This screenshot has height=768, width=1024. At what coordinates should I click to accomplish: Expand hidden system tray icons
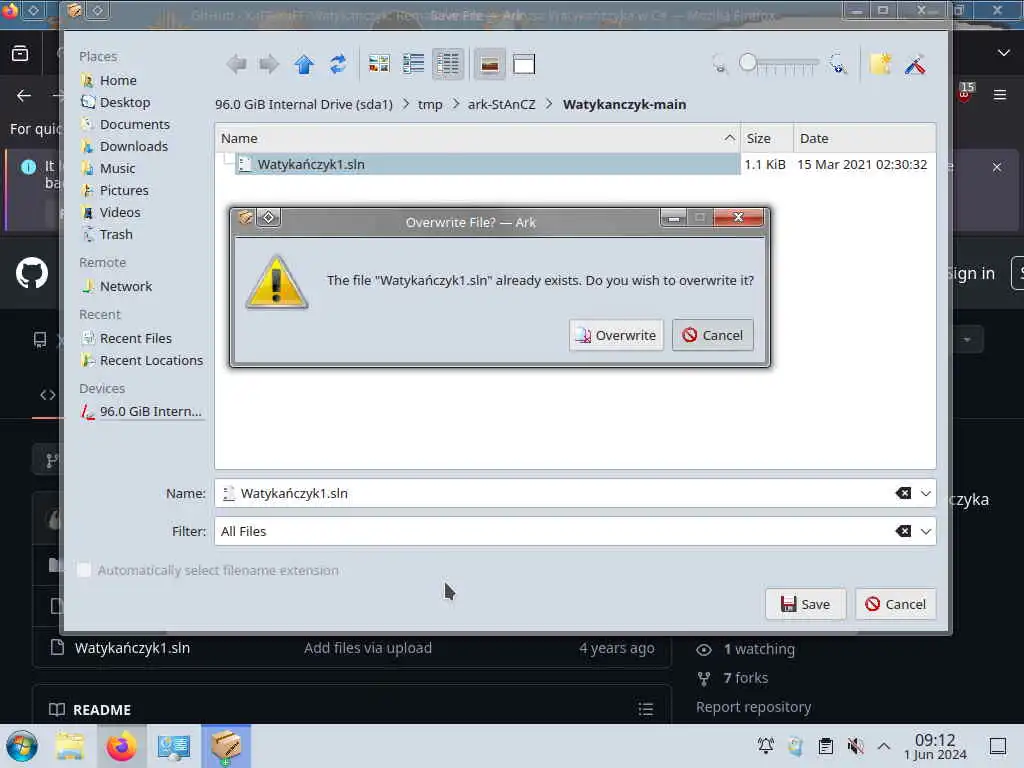(x=884, y=746)
